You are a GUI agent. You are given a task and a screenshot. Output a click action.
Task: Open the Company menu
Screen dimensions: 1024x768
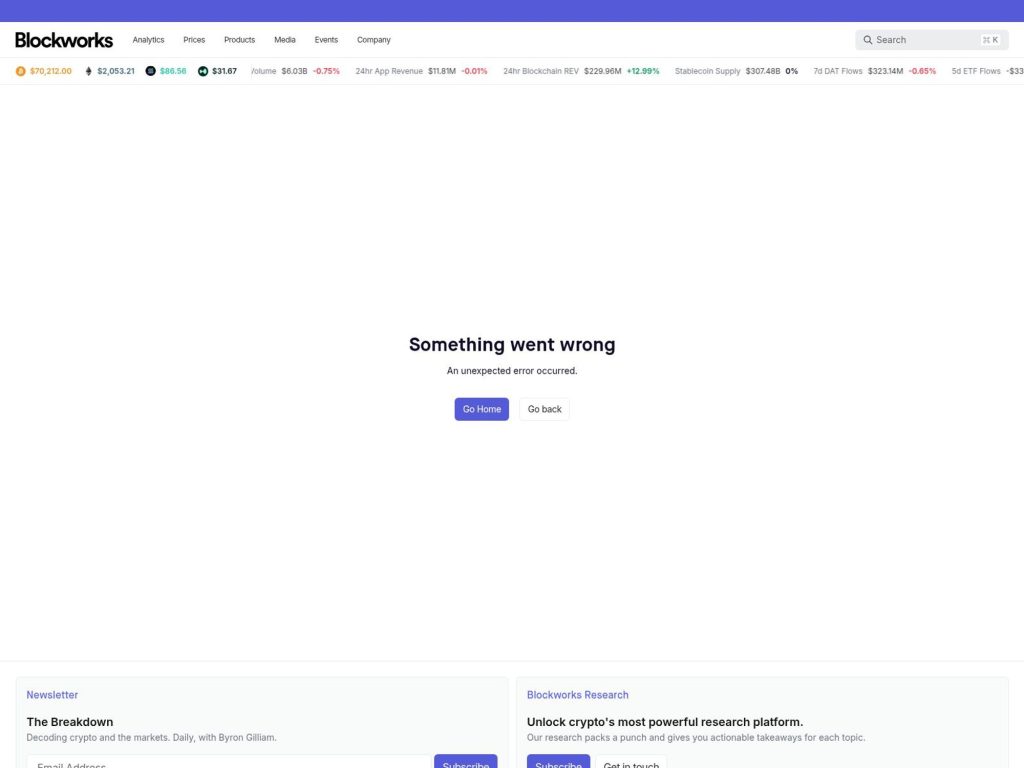tap(373, 39)
